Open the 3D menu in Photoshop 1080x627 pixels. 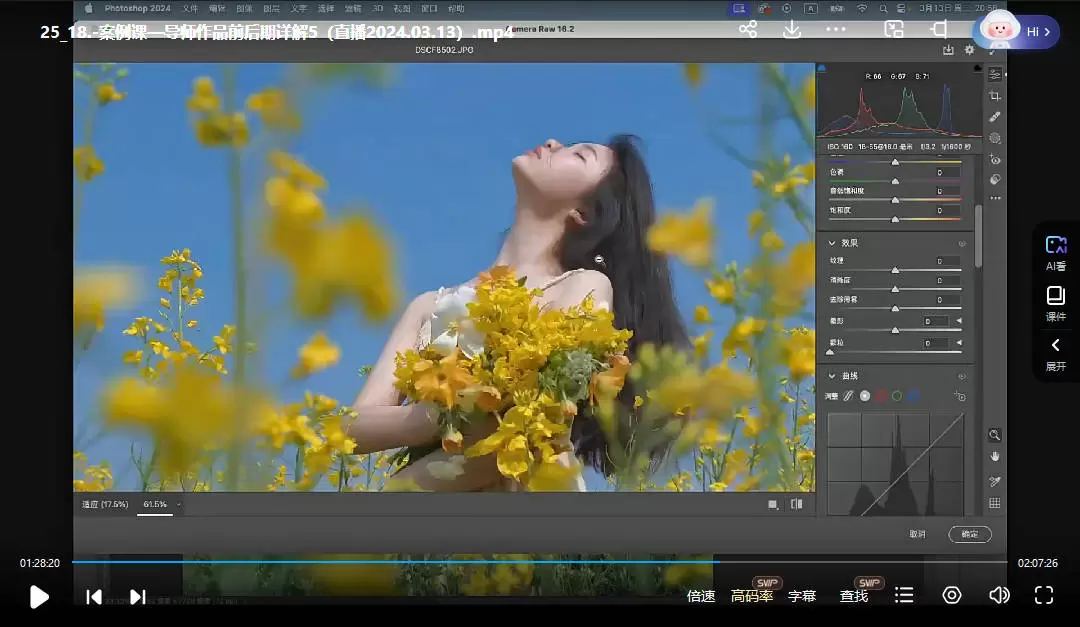tap(377, 8)
